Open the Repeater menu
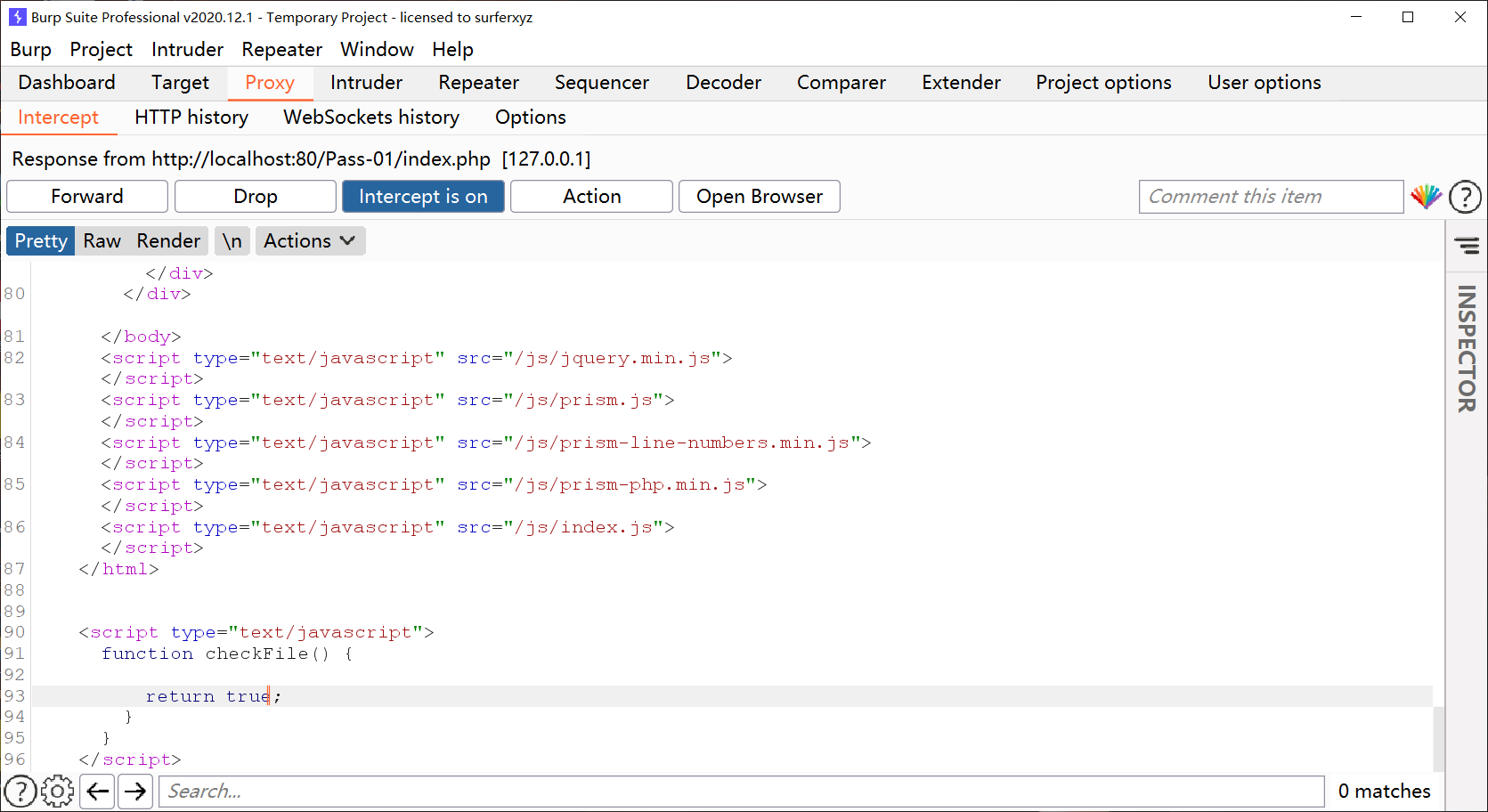This screenshot has width=1488, height=812. (281, 50)
